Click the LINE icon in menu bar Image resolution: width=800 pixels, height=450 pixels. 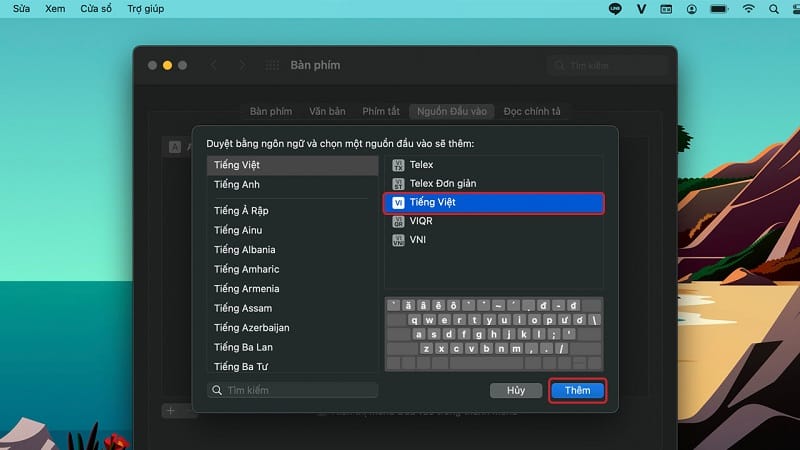coord(615,8)
